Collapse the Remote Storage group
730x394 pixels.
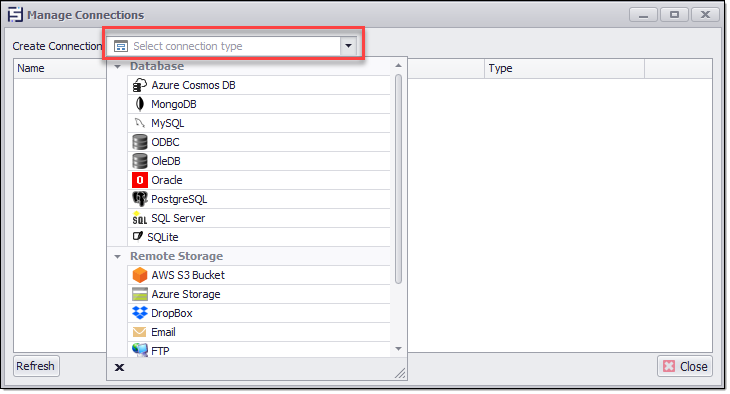[x=117, y=257]
